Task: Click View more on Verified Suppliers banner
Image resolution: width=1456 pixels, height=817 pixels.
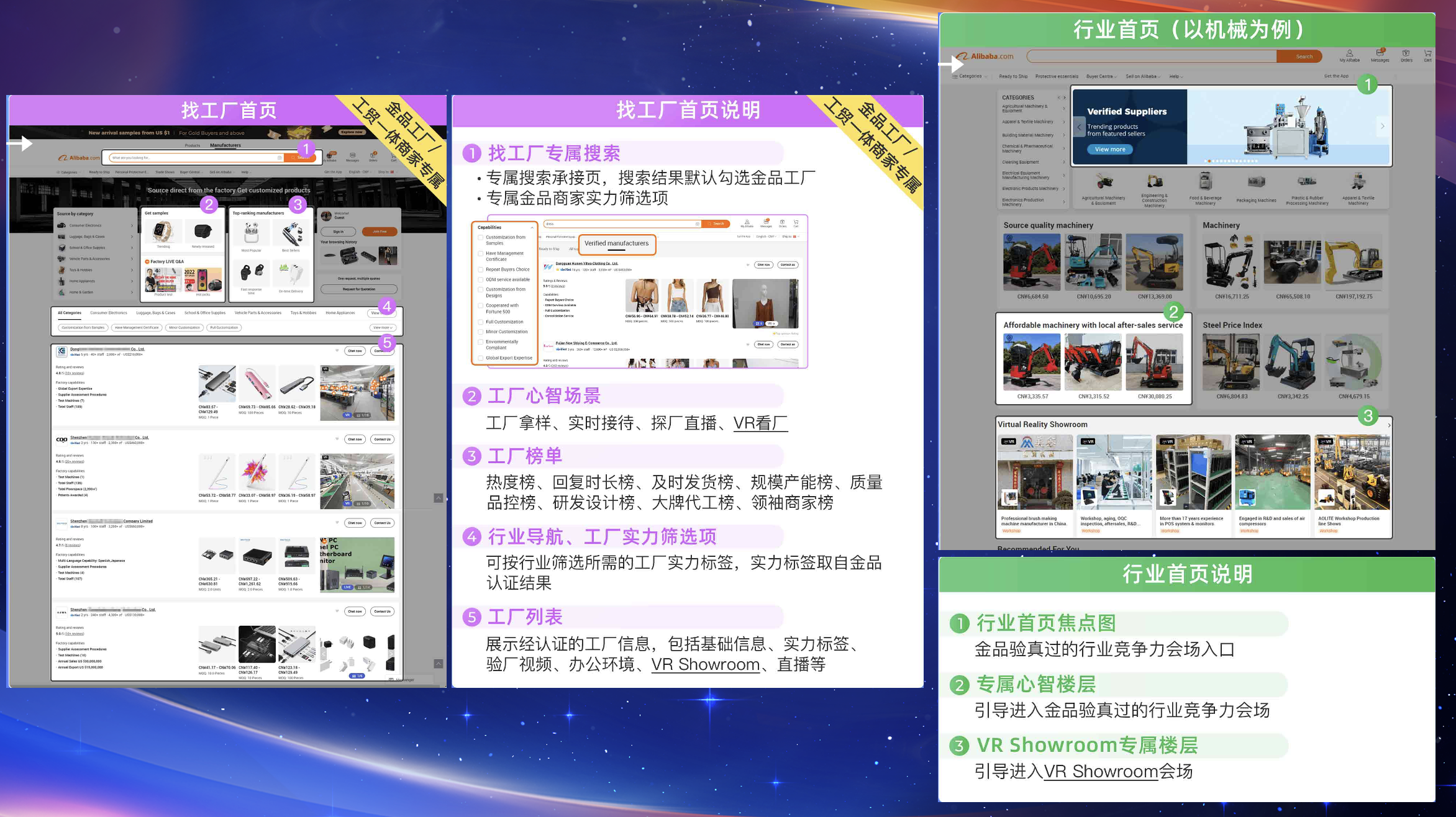Action: pyautogui.click(x=1110, y=149)
